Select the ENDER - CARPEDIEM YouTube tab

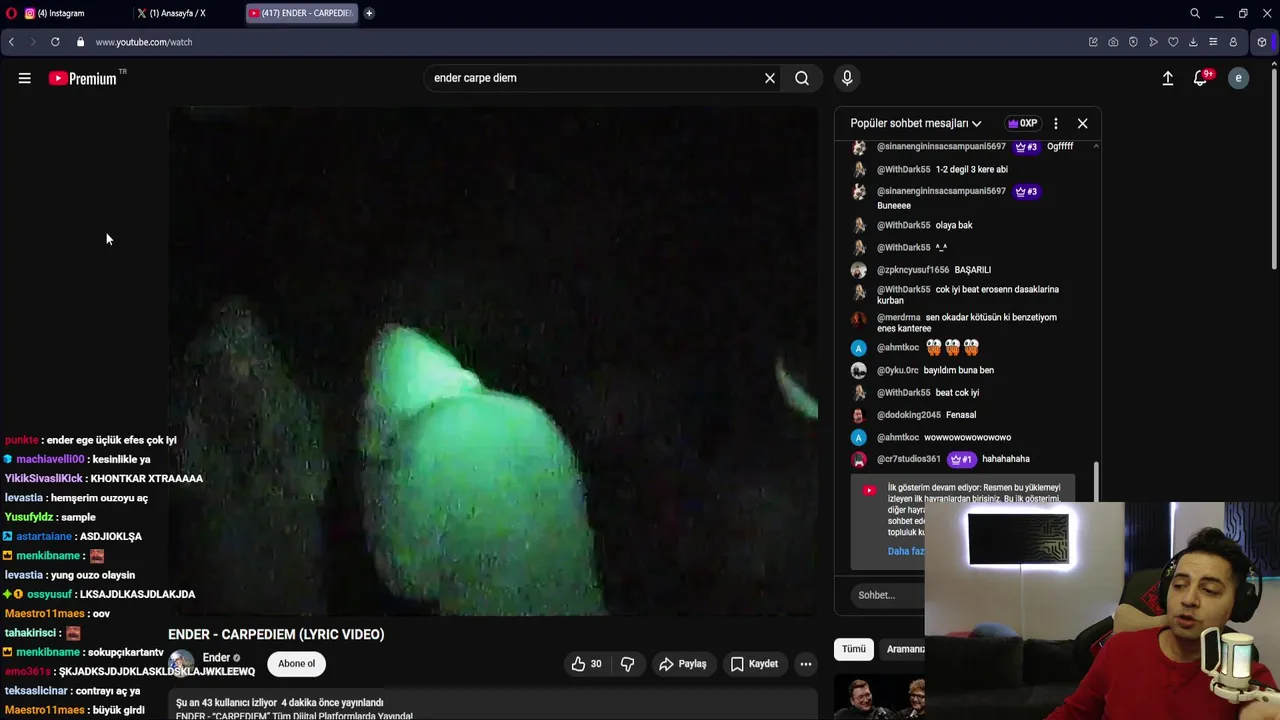(300, 13)
